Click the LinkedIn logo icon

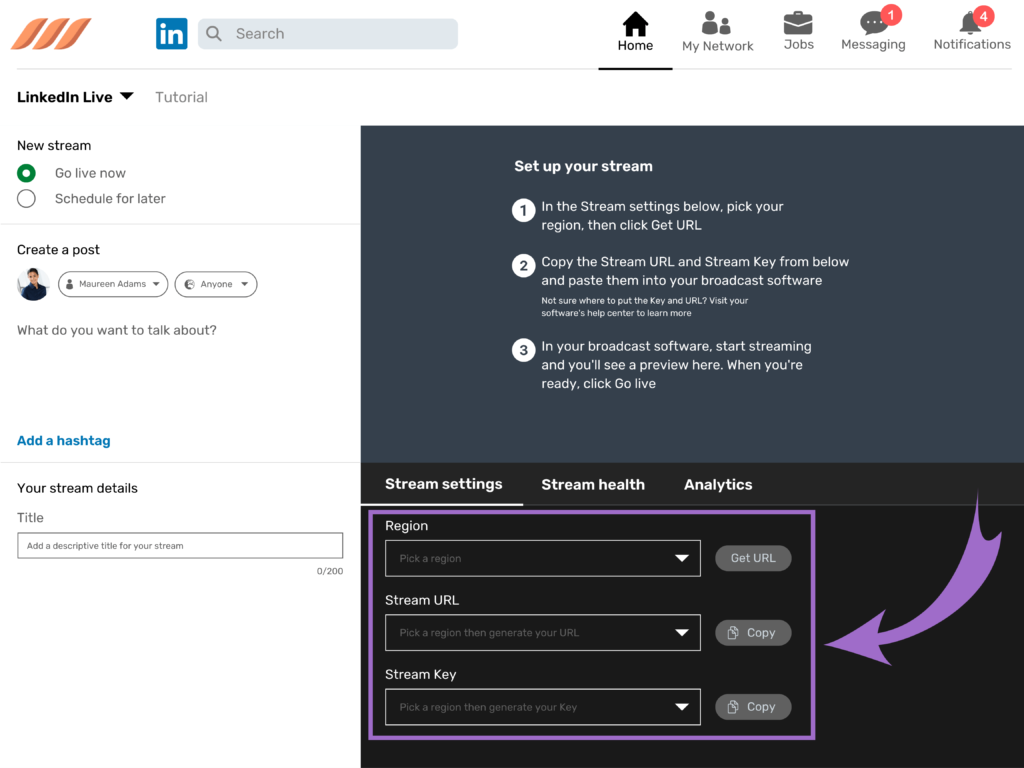171,33
